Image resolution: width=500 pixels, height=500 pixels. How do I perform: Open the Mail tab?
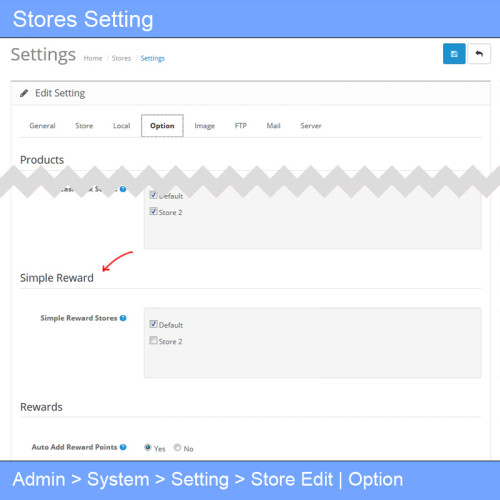click(x=273, y=126)
